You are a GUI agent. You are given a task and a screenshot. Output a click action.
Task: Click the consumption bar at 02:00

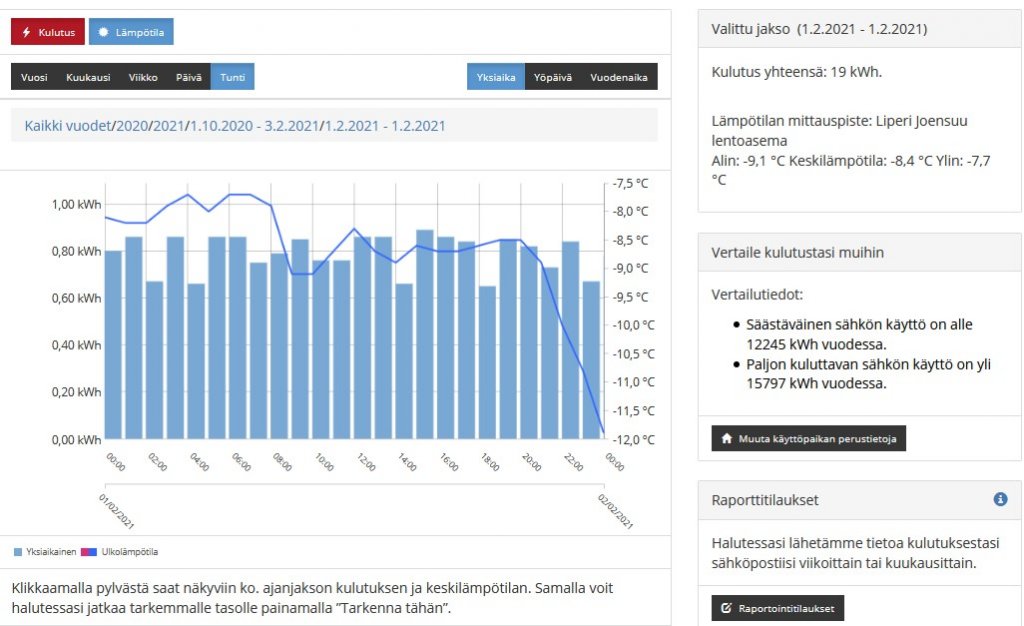[x=155, y=360]
